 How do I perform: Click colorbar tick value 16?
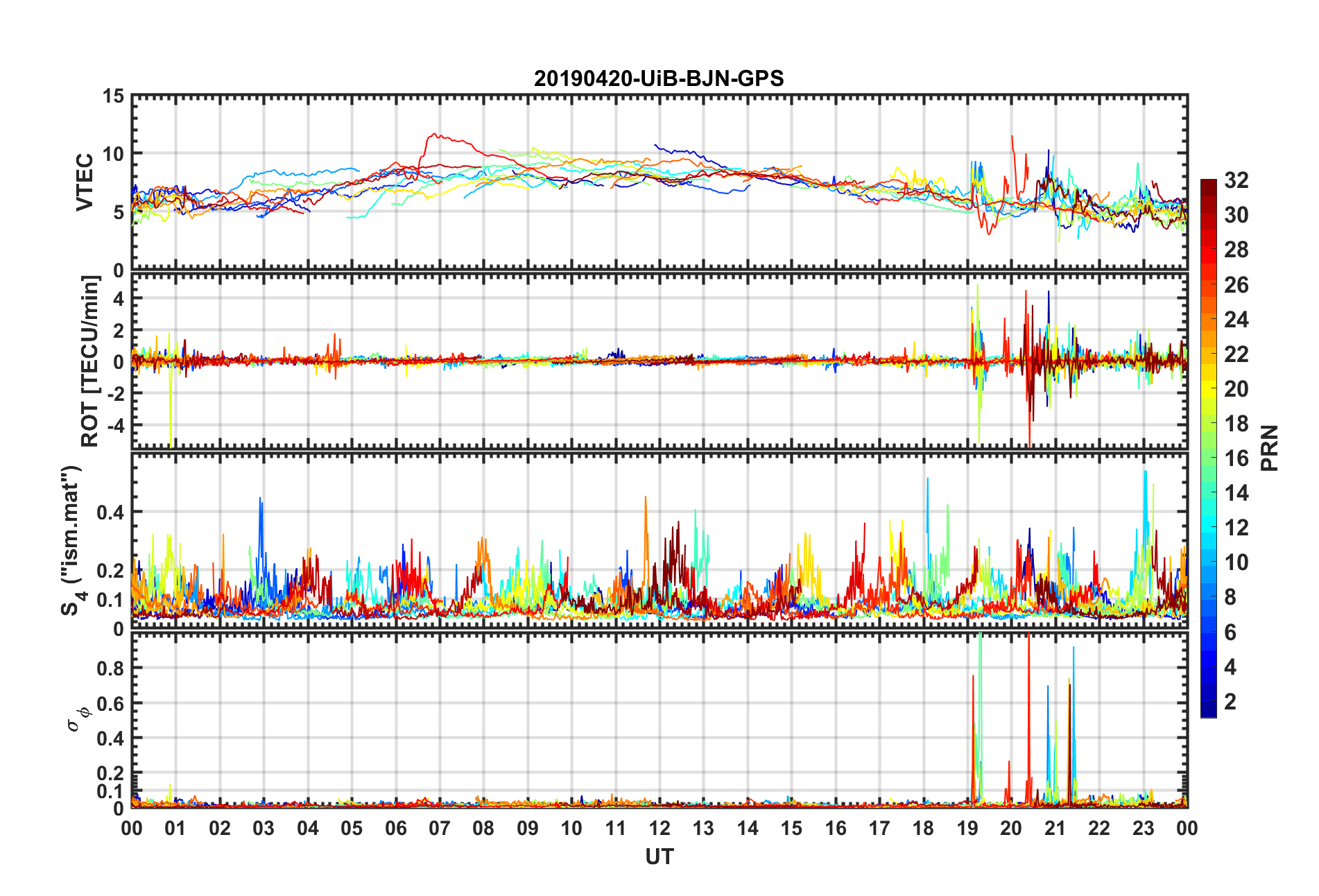[x=1236, y=458]
